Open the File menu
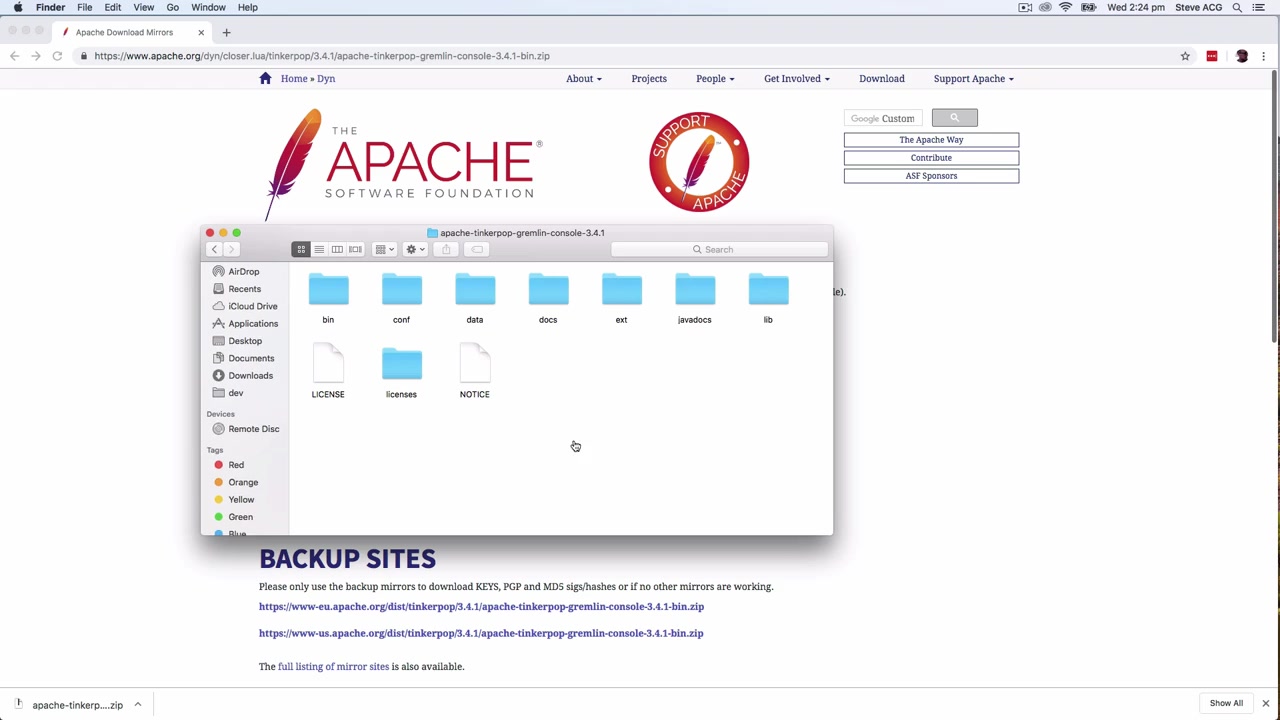This screenshot has width=1280, height=720. coord(85,7)
